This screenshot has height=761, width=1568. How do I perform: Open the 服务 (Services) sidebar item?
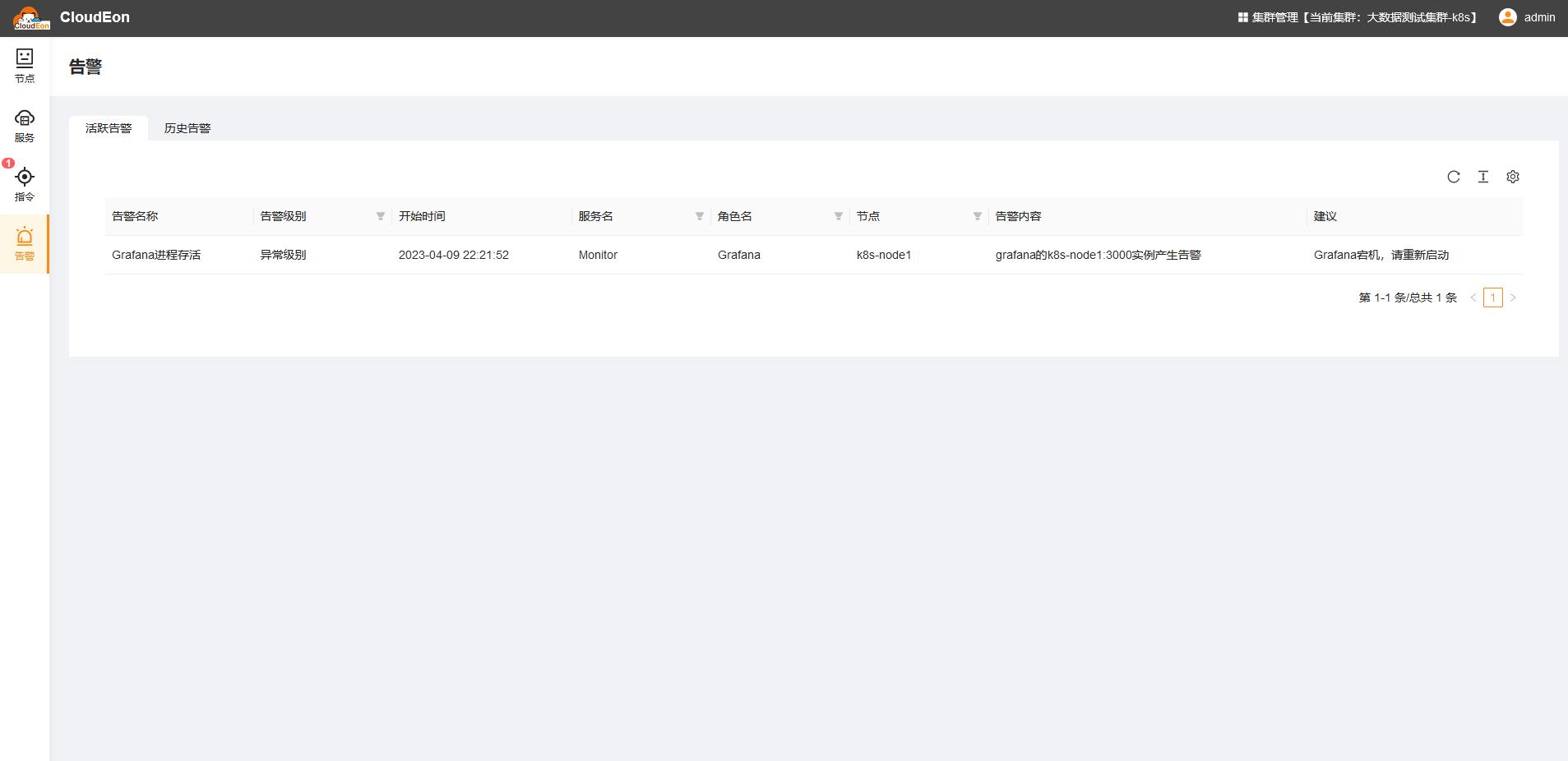(25, 126)
